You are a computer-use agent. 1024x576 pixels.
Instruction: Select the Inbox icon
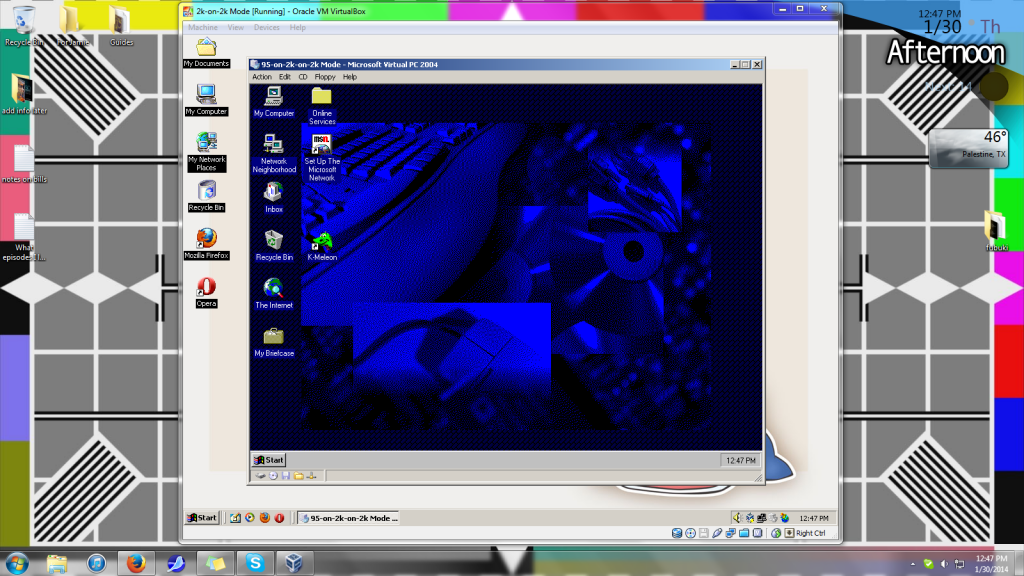(274, 198)
